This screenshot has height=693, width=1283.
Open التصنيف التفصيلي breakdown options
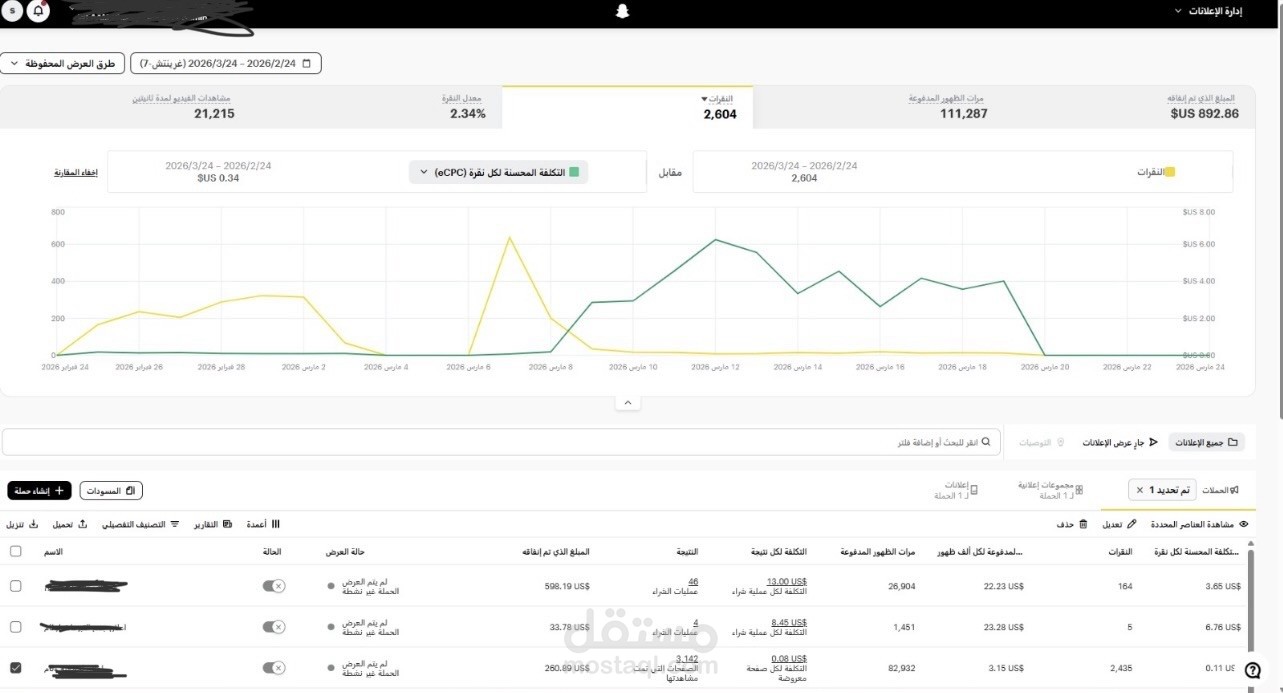point(140,524)
